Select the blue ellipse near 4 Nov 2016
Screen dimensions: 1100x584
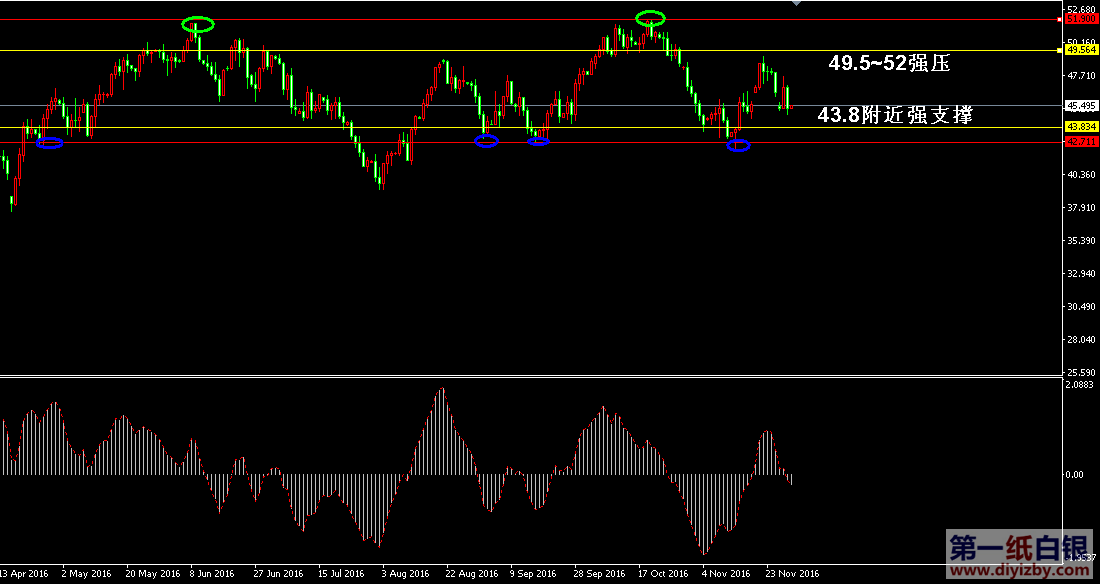point(738,146)
